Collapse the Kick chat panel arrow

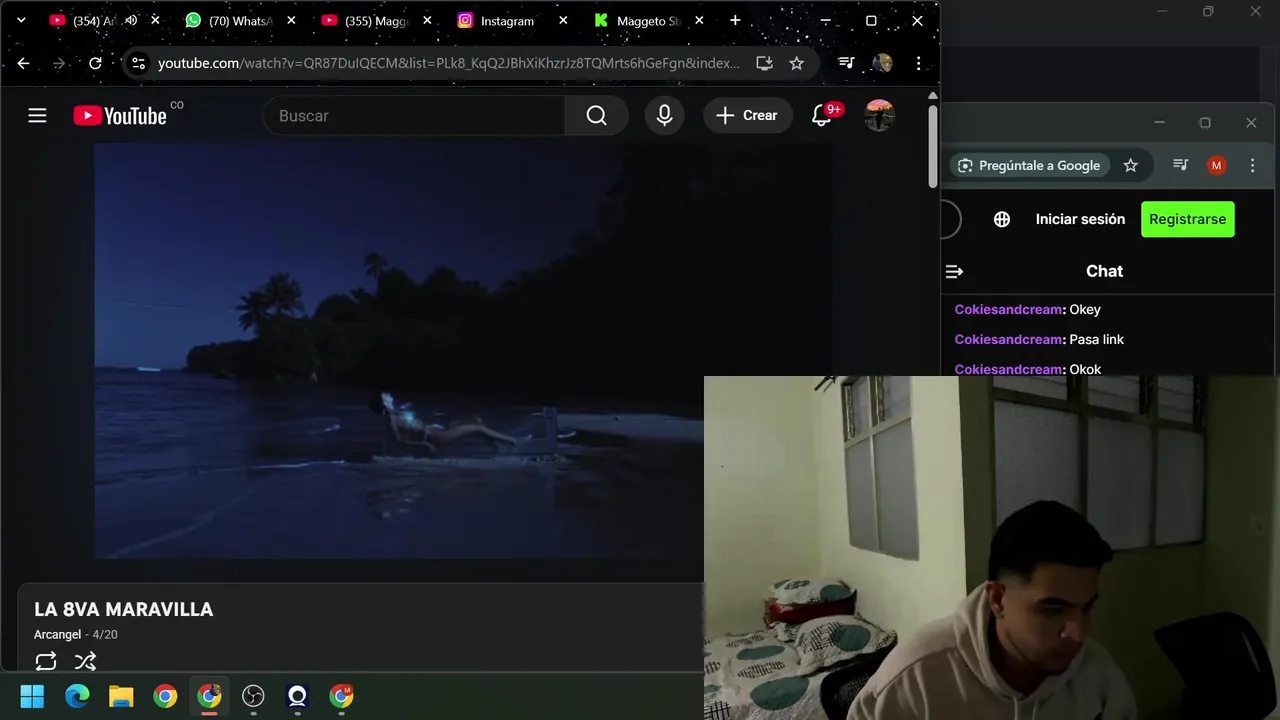tap(954, 271)
